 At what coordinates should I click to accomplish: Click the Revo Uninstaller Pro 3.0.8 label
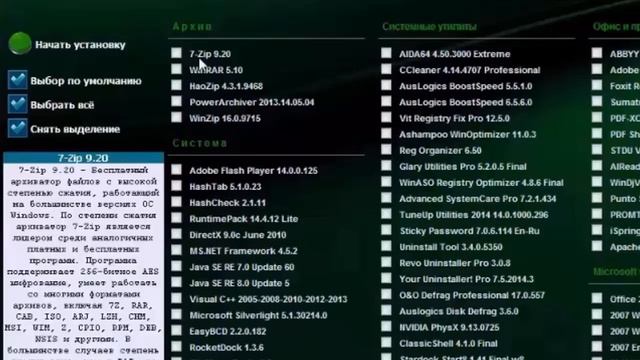coord(455,263)
